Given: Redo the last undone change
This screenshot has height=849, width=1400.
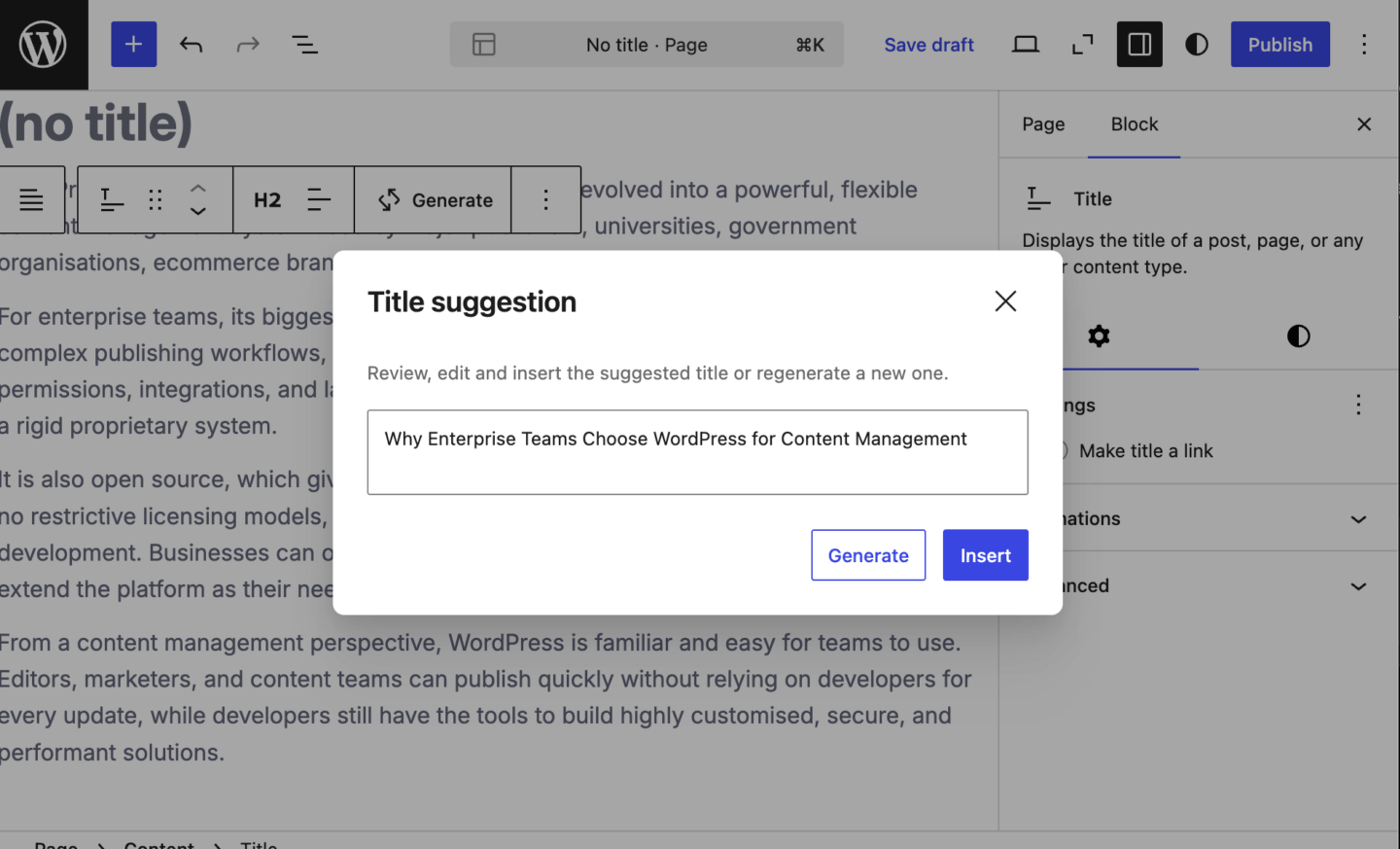Looking at the screenshot, I should coord(248,45).
